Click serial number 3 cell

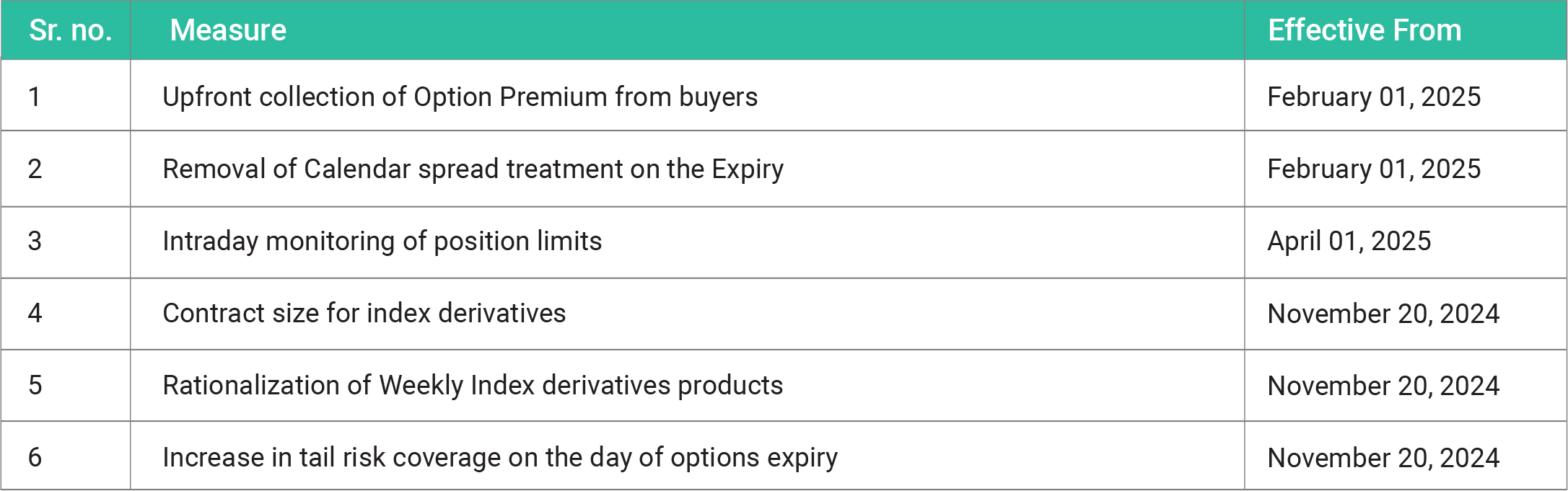pos(35,241)
